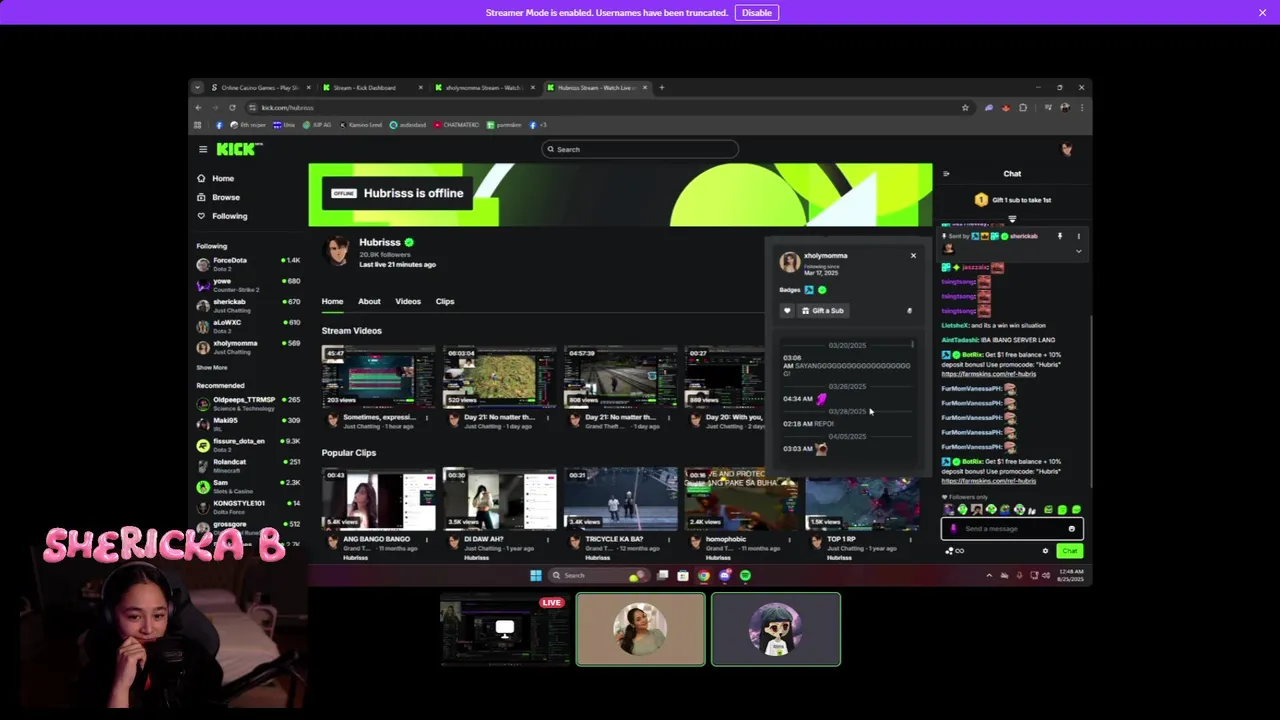Switch to the Clips tab
Image resolution: width=1280 pixels, height=720 pixels.
click(445, 301)
